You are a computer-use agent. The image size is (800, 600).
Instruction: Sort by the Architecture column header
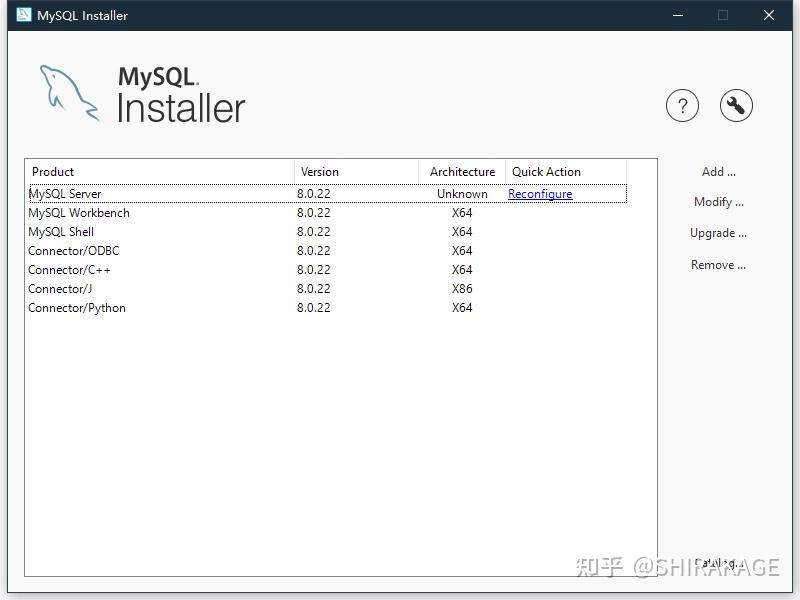coord(461,171)
